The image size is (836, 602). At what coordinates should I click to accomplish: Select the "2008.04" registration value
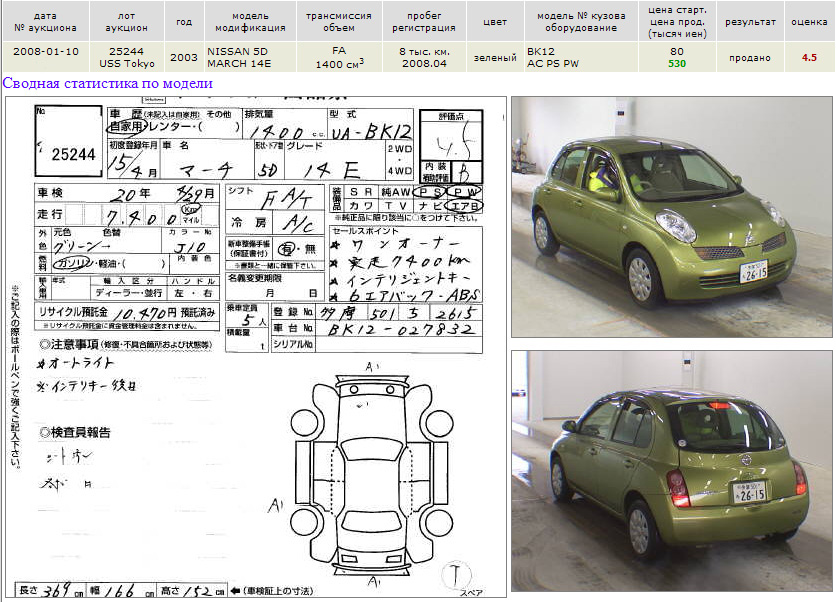(x=424, y=63)
